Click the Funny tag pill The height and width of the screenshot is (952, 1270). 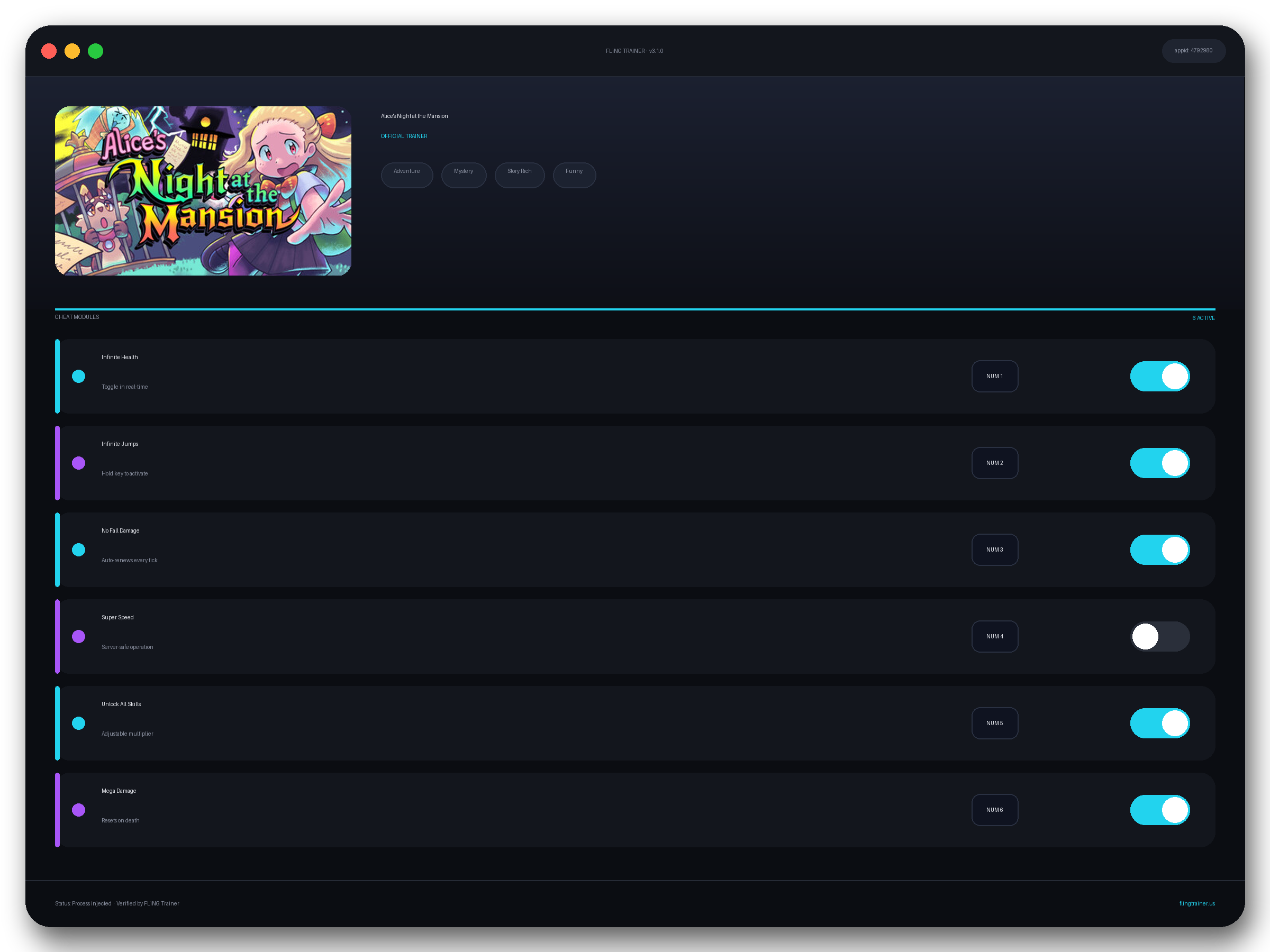pos(574,175)
